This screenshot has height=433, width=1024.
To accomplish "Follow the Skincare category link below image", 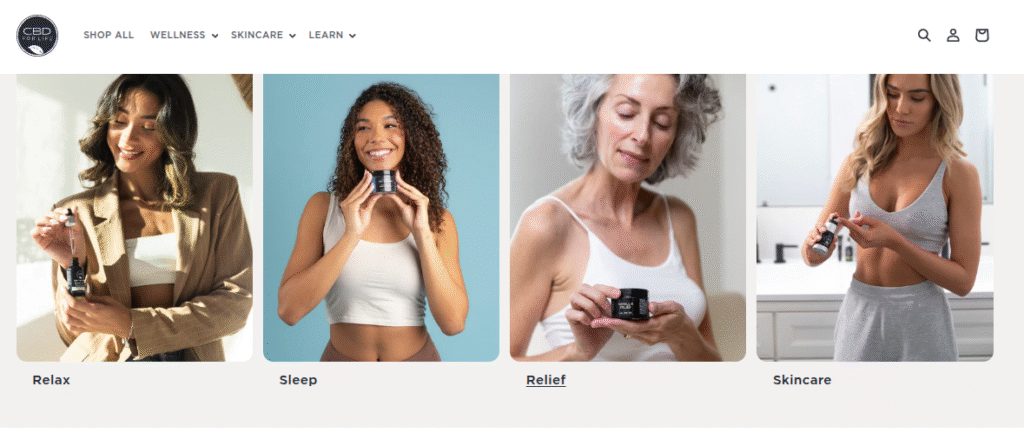I will 802,380.
